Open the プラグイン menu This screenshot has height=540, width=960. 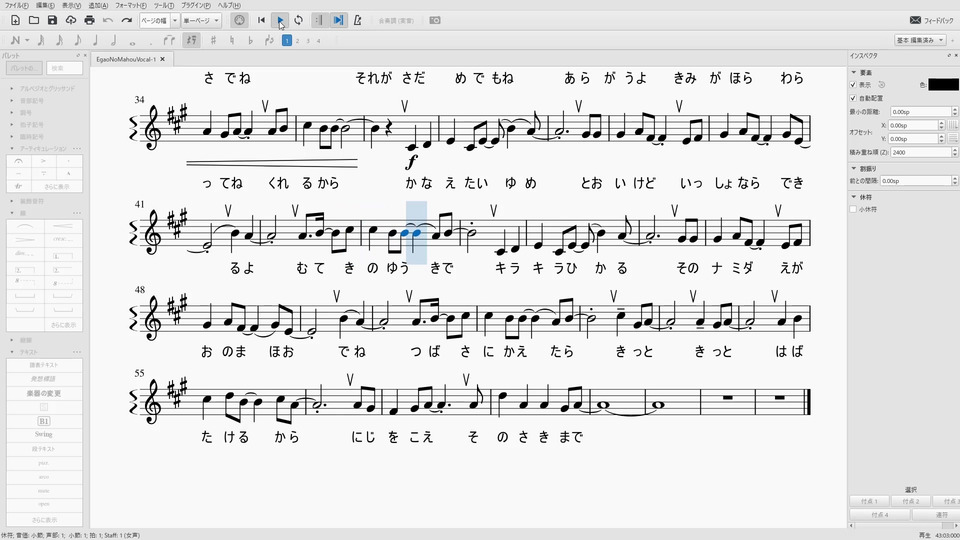click(196, 6)
